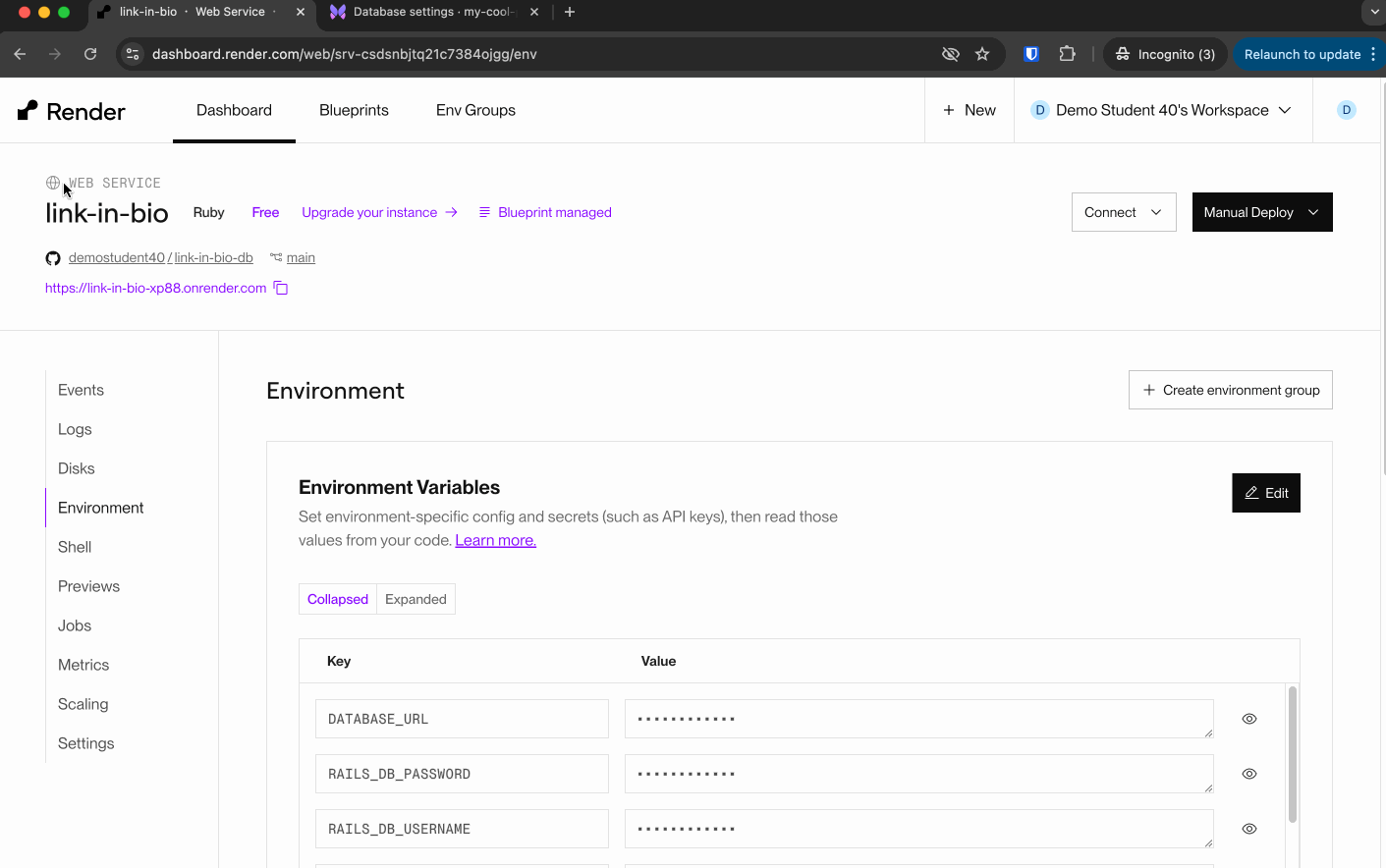The width and height of the screenshot is (1386, 868).
Task: Click Create environment group button
Action: coord(1231,390)
